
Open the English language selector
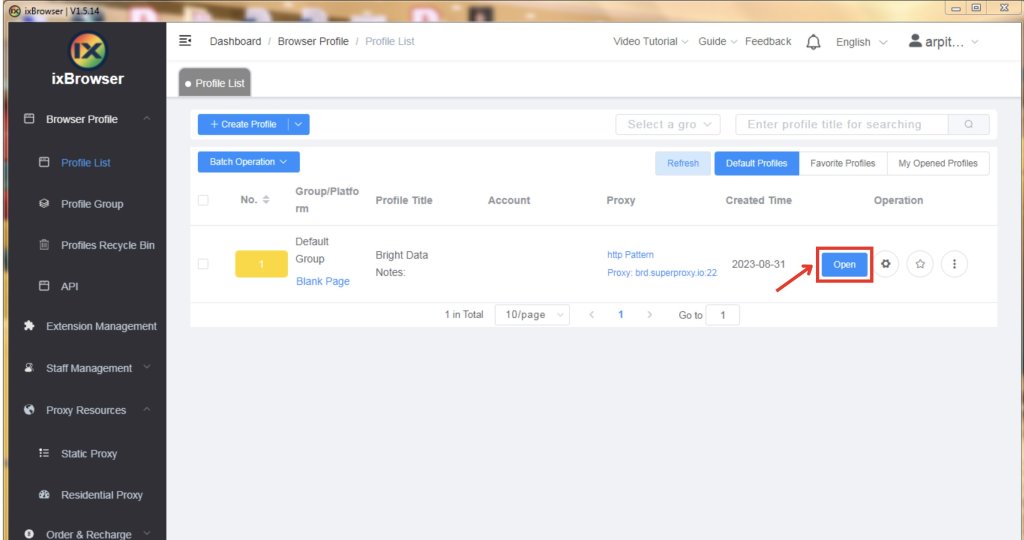coord(860,42)
